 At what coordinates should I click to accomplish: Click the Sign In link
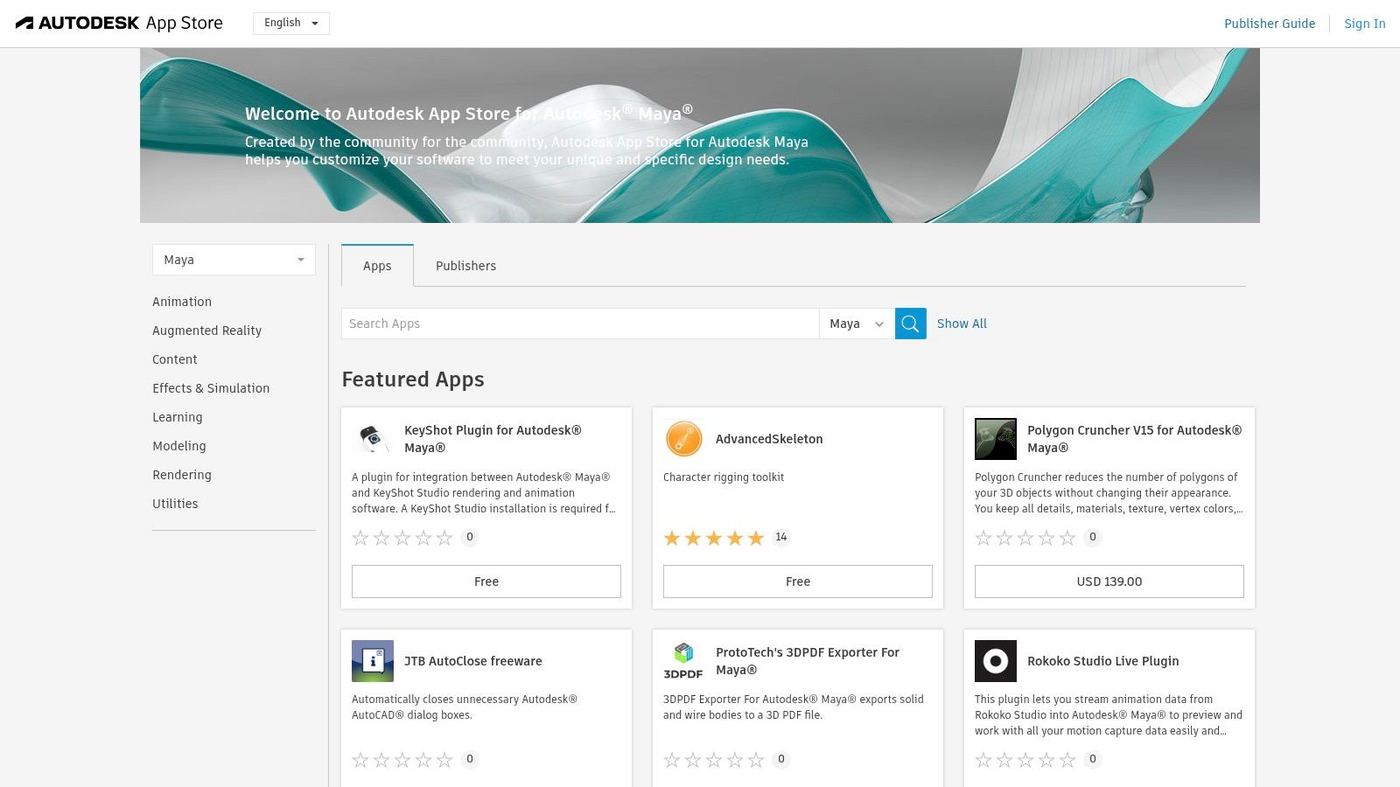click(x=1365, y=24)
